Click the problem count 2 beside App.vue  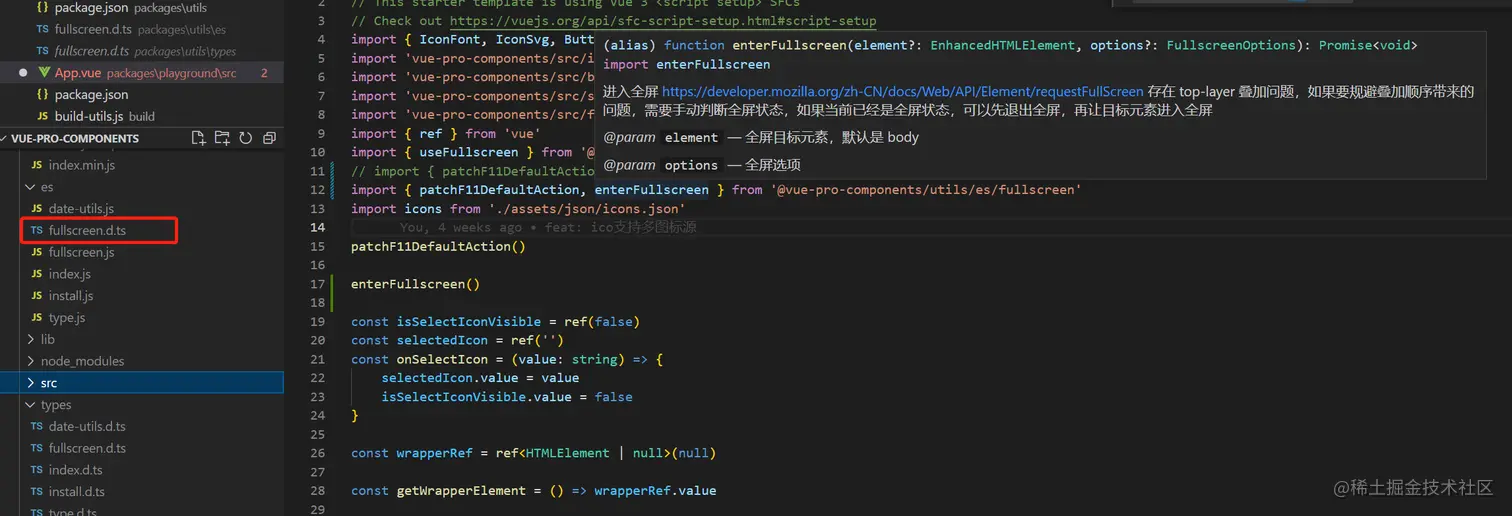264,73
